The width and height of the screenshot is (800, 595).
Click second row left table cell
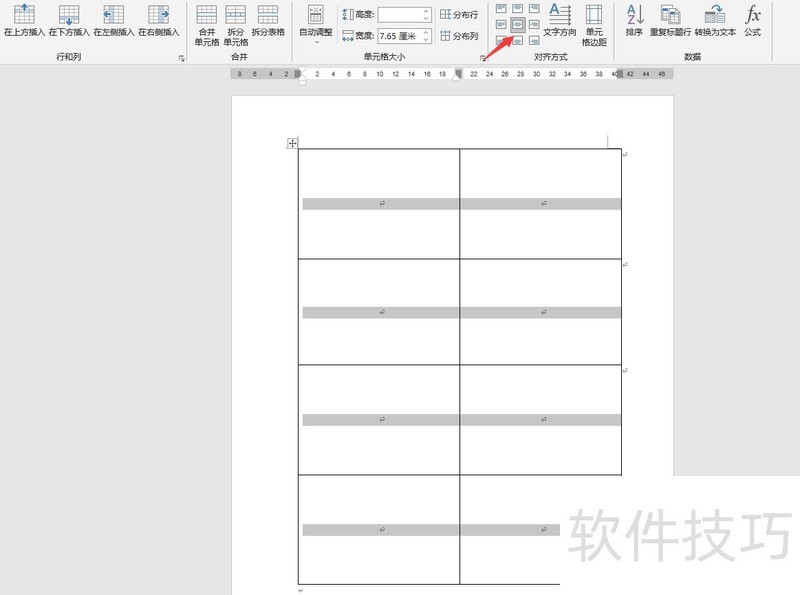[x=379, y=312]
